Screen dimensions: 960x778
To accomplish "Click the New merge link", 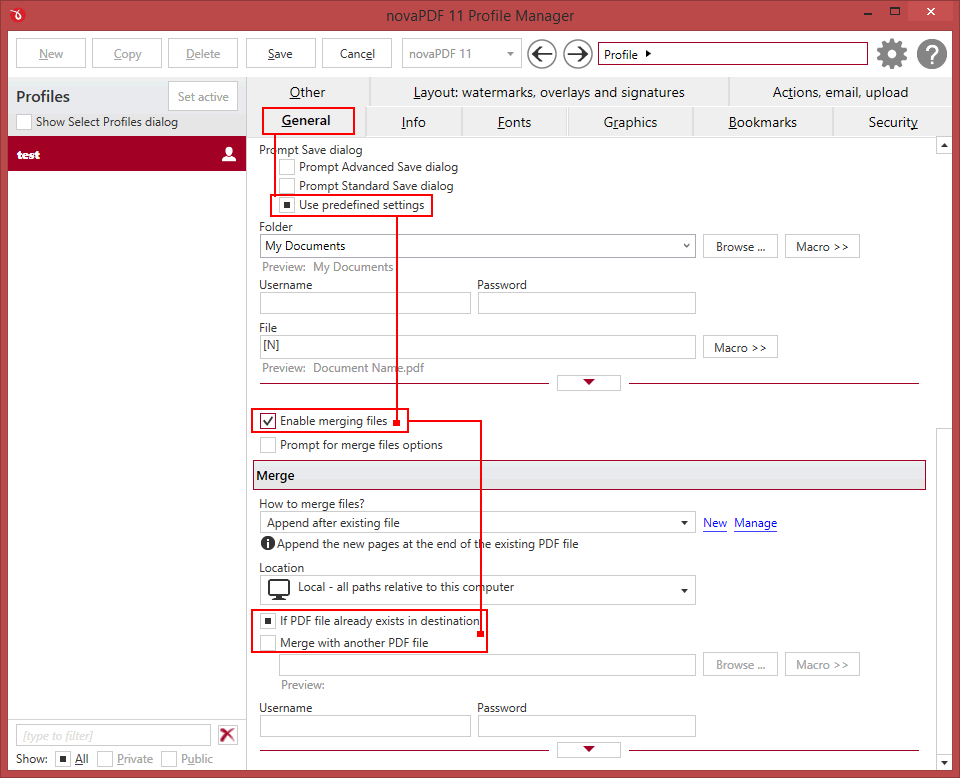I will pyautogui.click(x=714, y=523).
